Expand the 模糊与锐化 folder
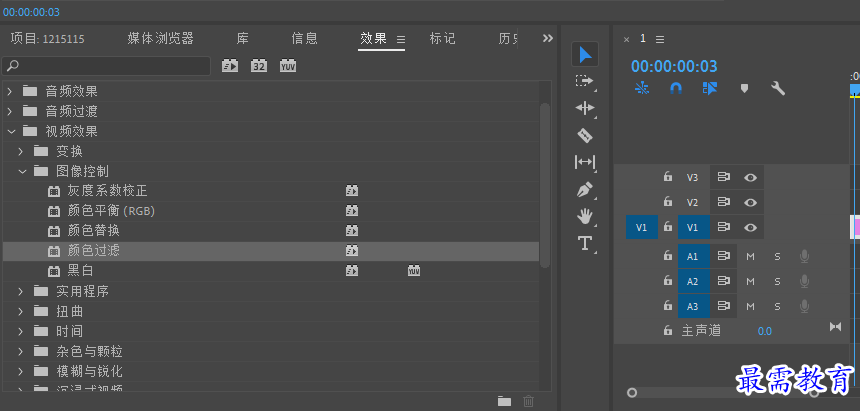 (x=21, y=371)
